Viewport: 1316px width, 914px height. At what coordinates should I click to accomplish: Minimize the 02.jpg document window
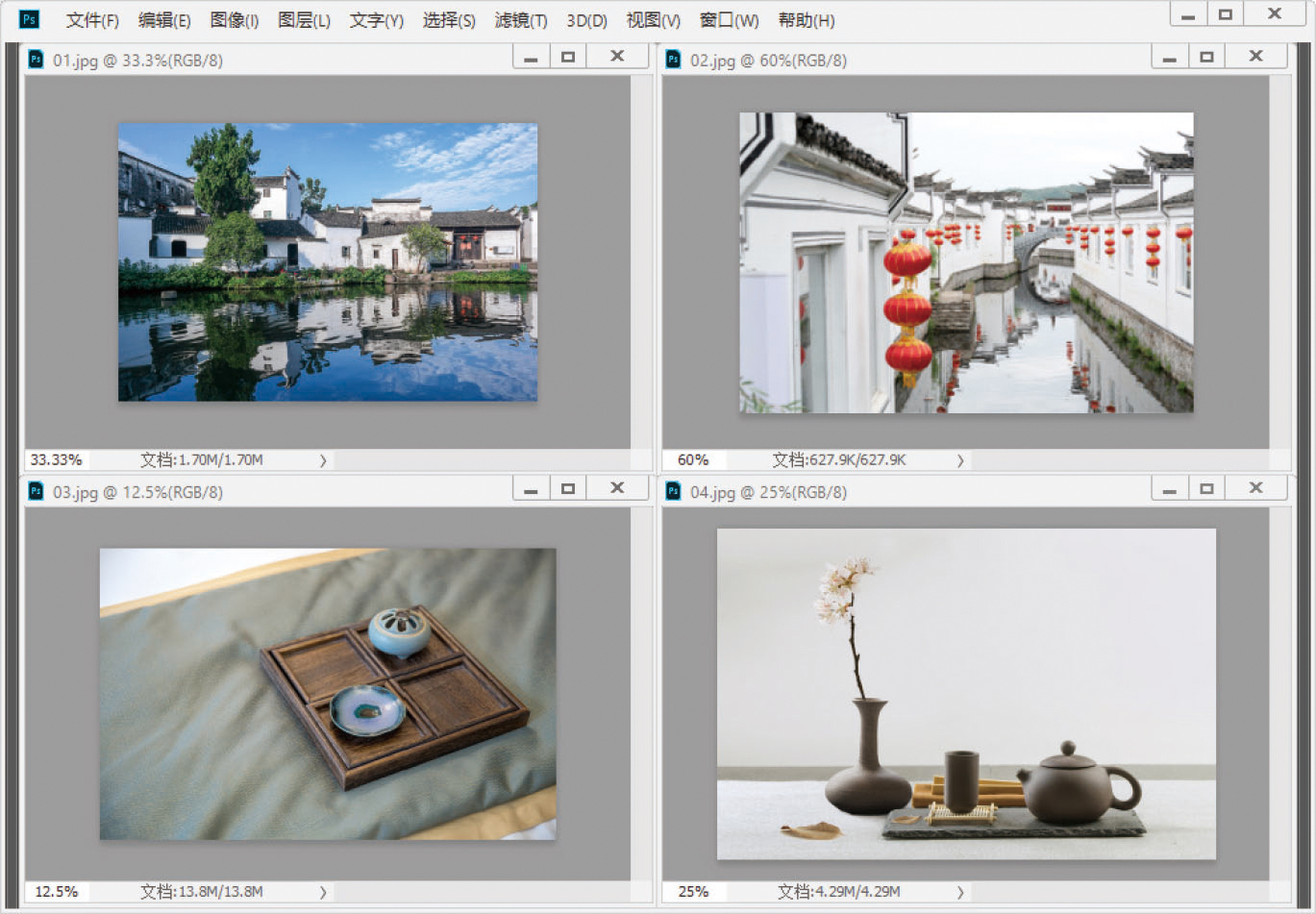[x=1169, y=57]
